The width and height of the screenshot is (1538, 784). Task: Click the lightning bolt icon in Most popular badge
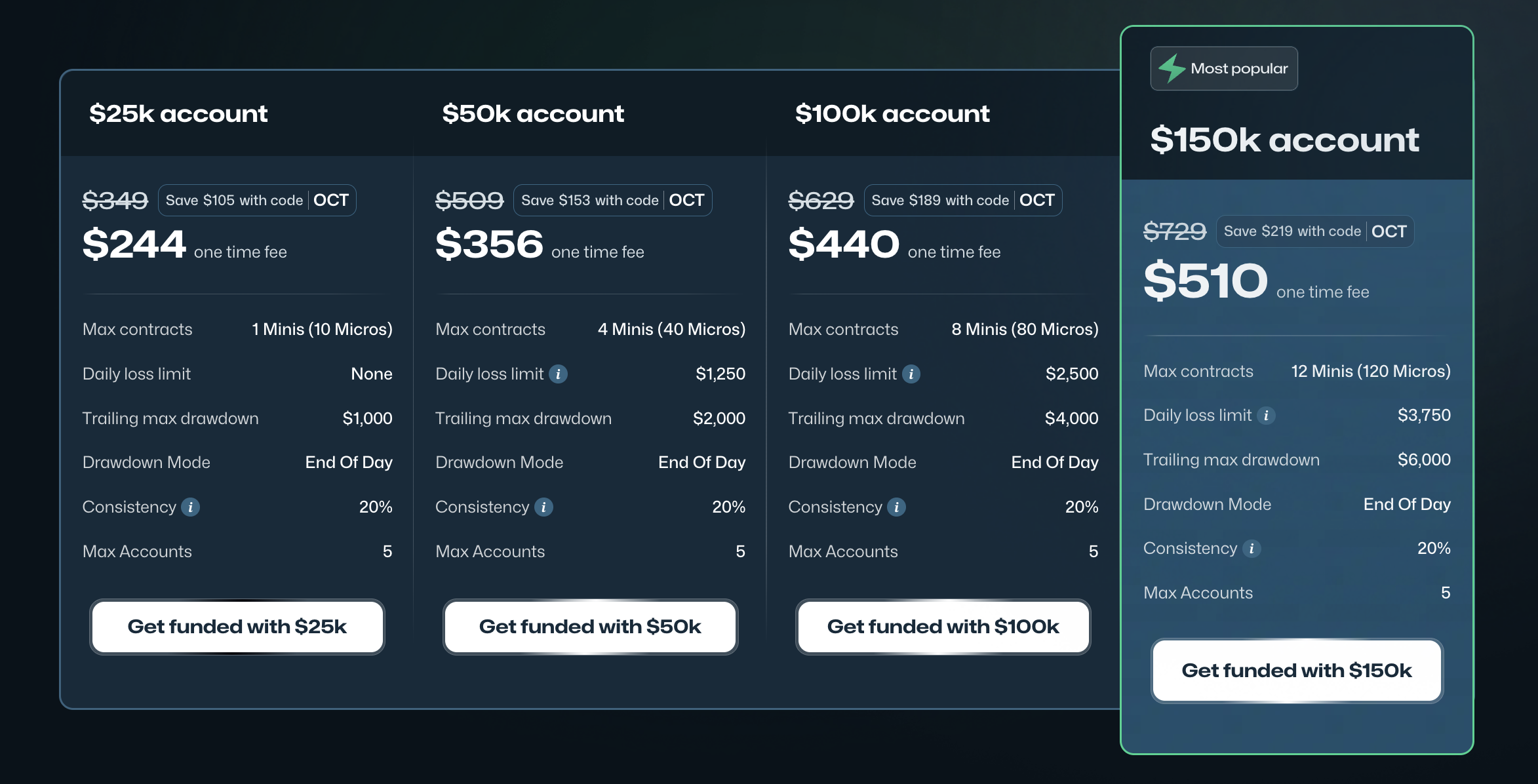tap(1173, 68)
